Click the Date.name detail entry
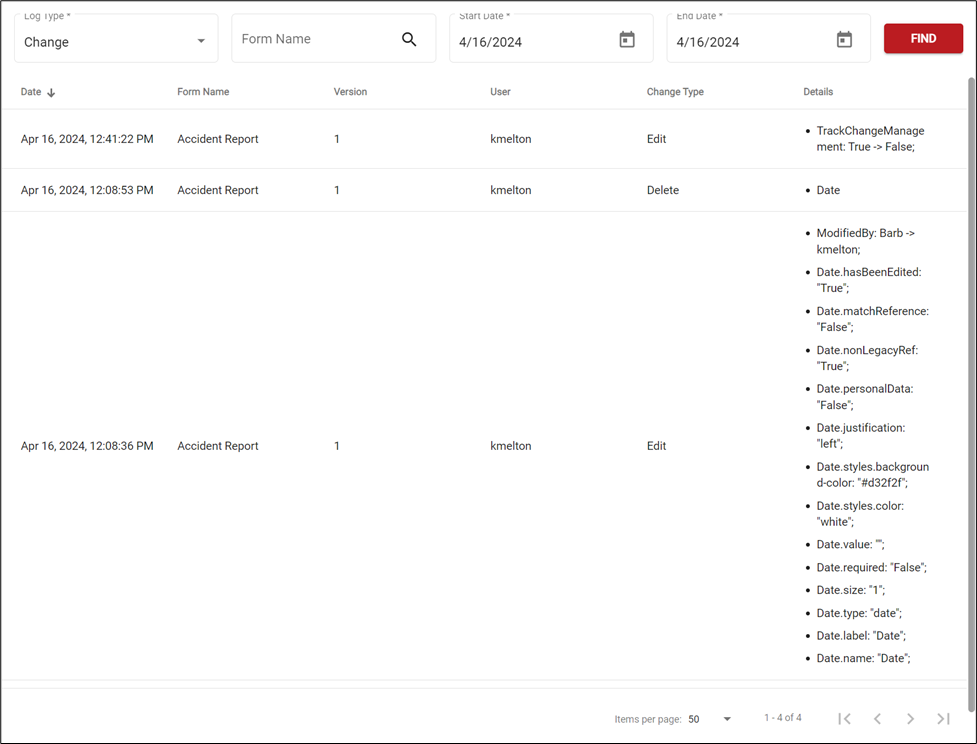Image resolution: width=977 pixels, height=744 pixels. click(863, 658)
